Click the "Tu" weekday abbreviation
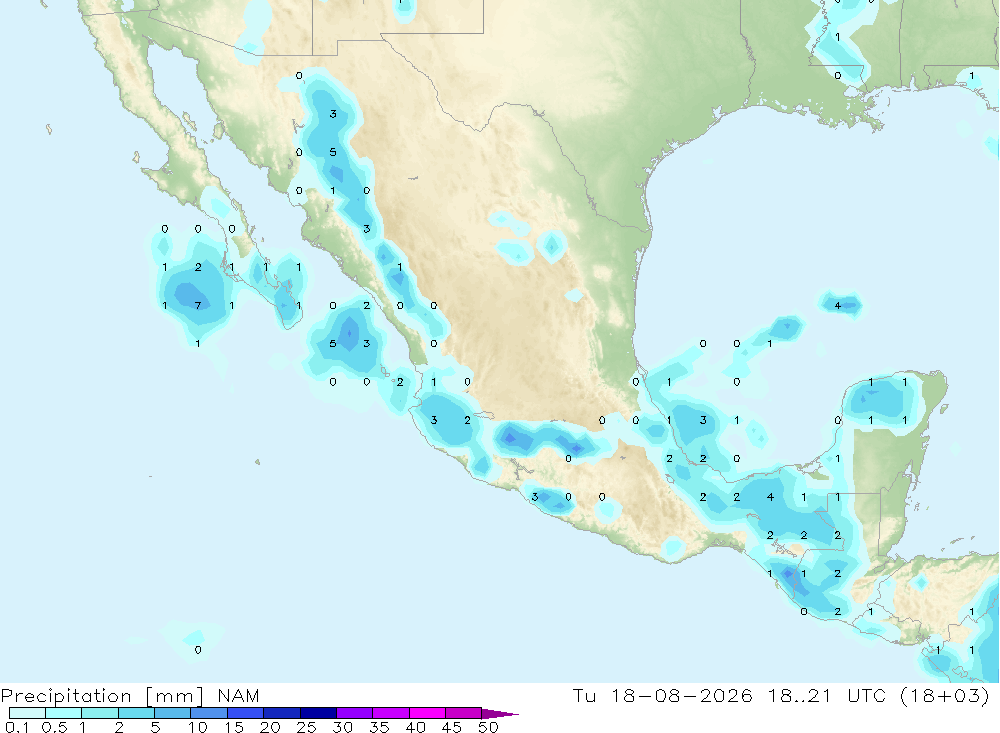 (x=584, y=695)
